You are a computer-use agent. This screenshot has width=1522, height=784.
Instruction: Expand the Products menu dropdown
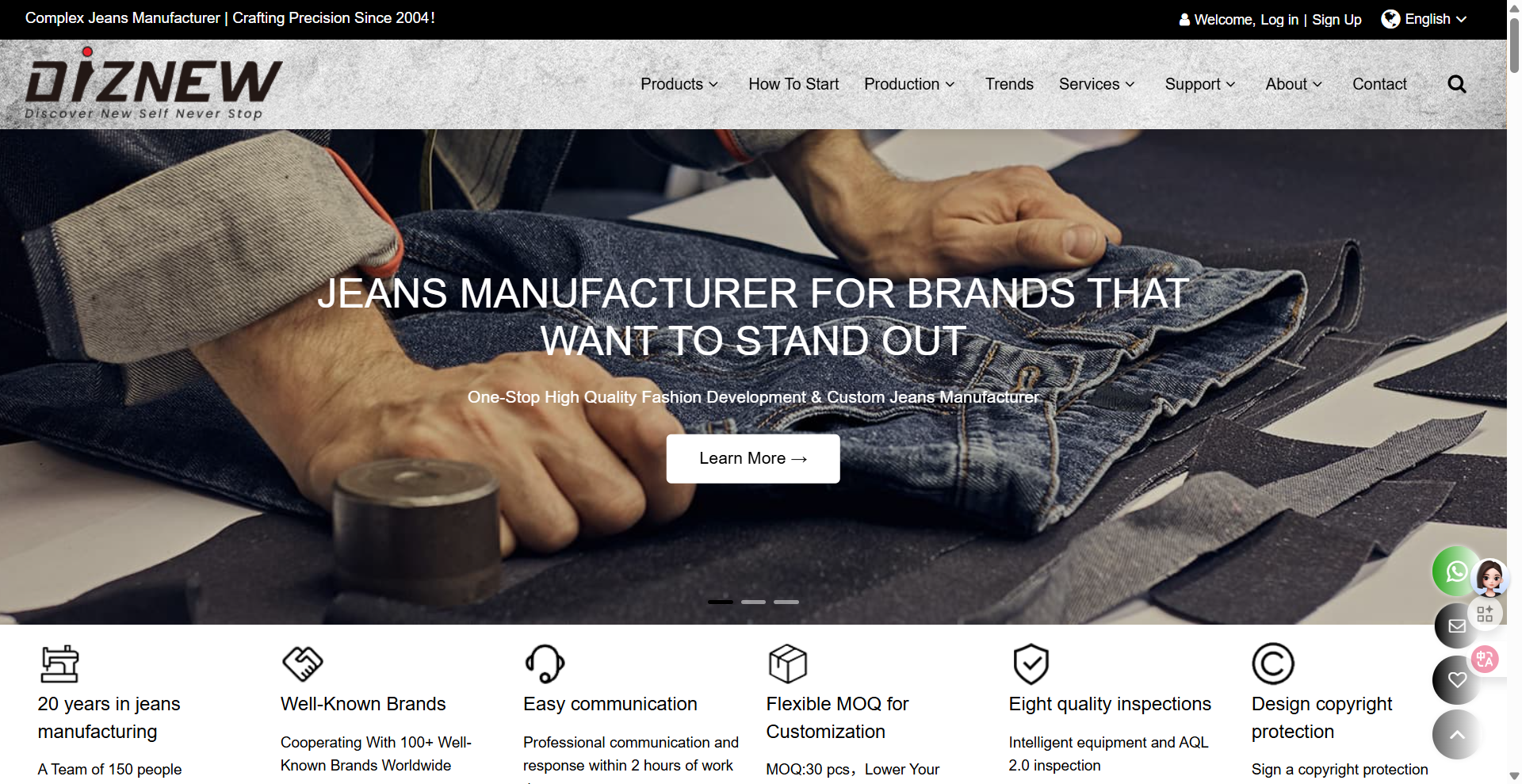(679, 84)
